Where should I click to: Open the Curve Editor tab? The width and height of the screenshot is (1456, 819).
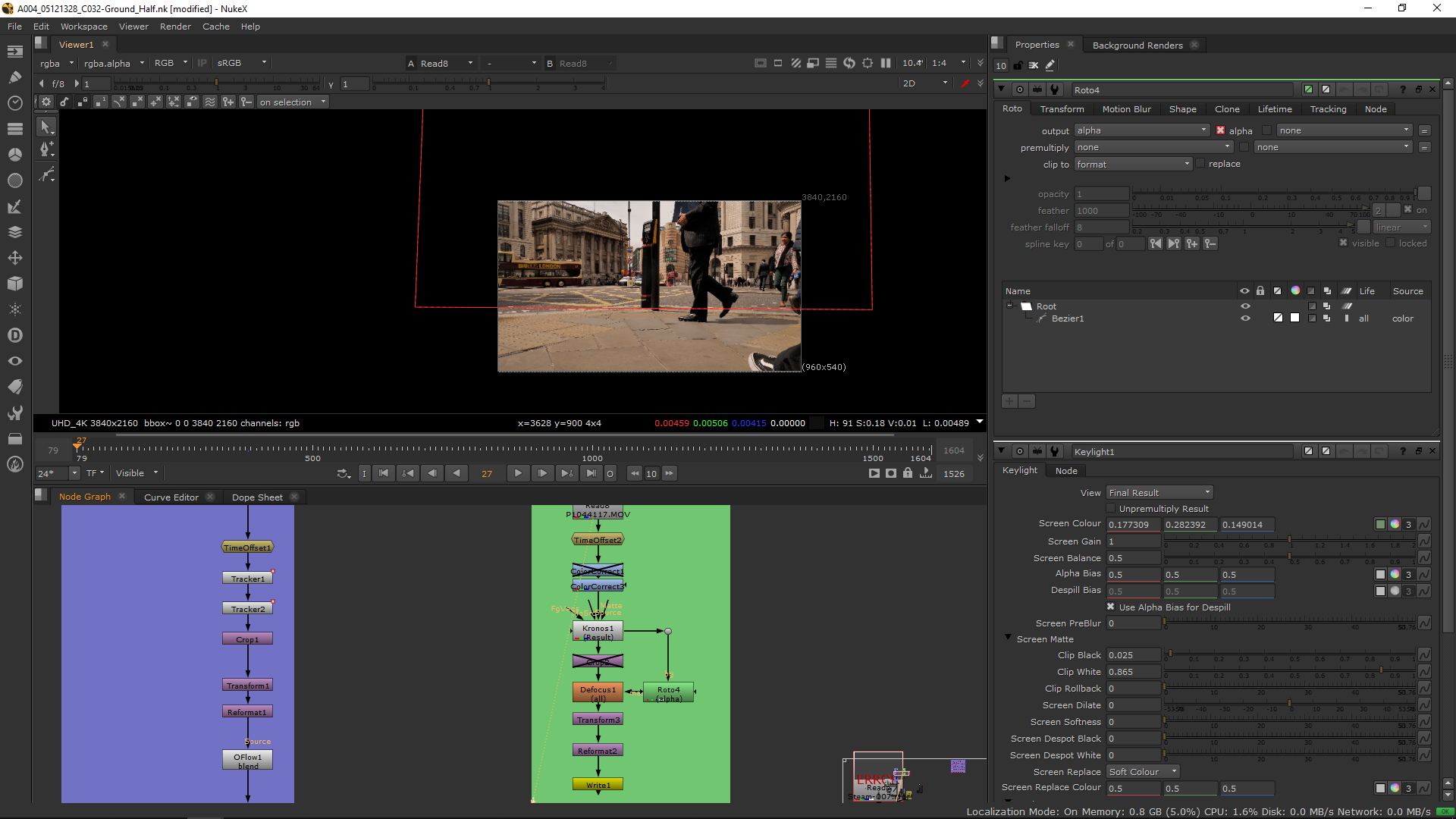click(x=171, y=497)
